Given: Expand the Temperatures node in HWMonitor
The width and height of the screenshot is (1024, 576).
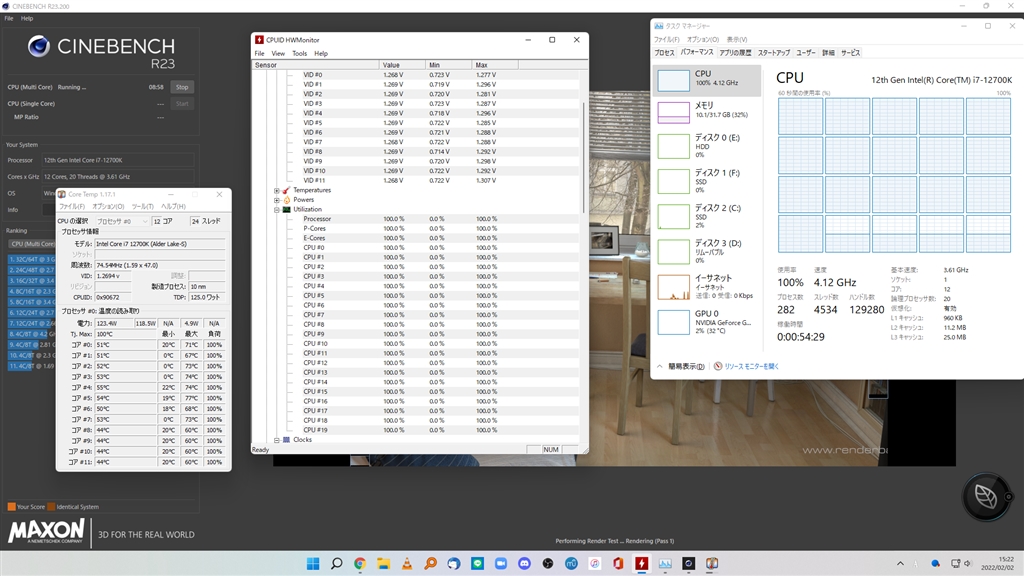Looking at the screenshot, I should (x=277, y=190).
